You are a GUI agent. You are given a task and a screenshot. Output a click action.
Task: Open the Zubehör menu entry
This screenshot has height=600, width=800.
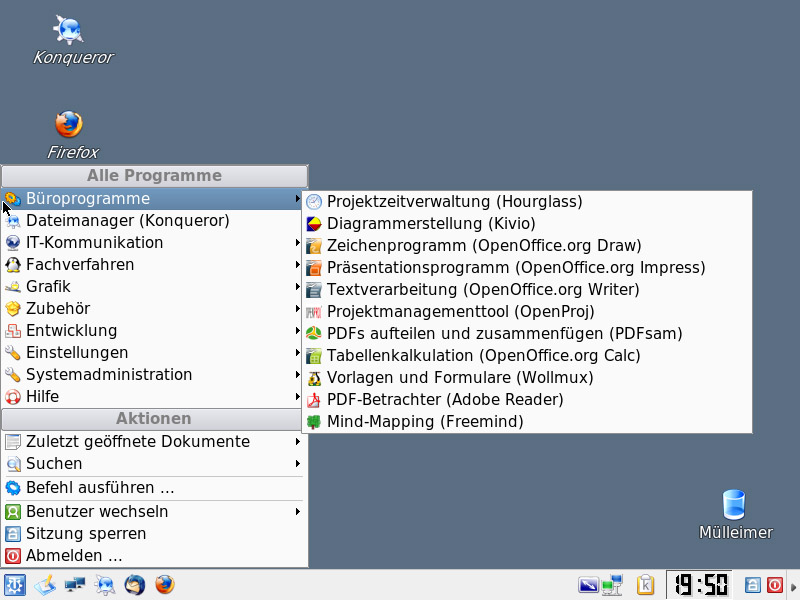click(153, 308)
